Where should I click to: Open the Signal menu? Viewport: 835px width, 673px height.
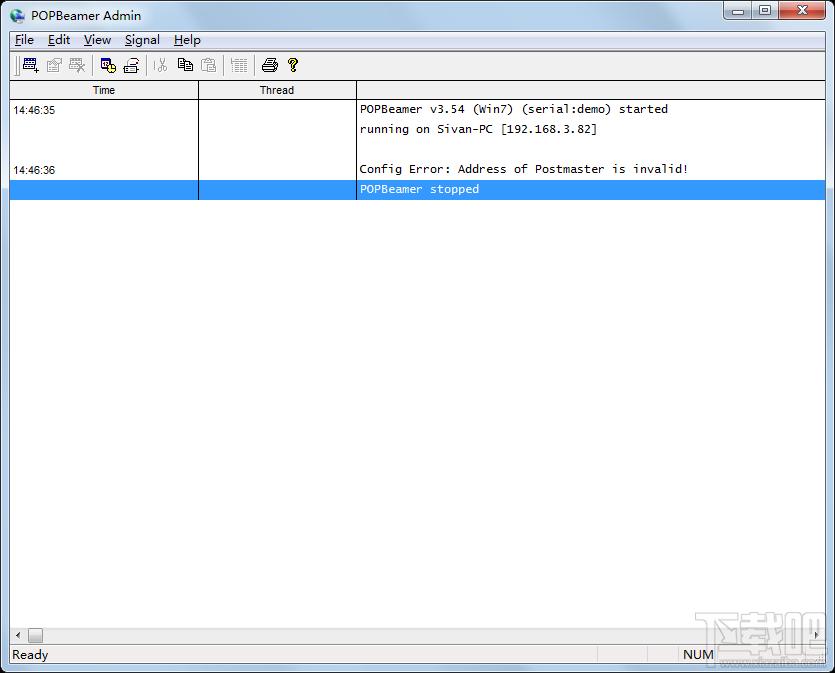pyautogui.click(x=142, y=40)
